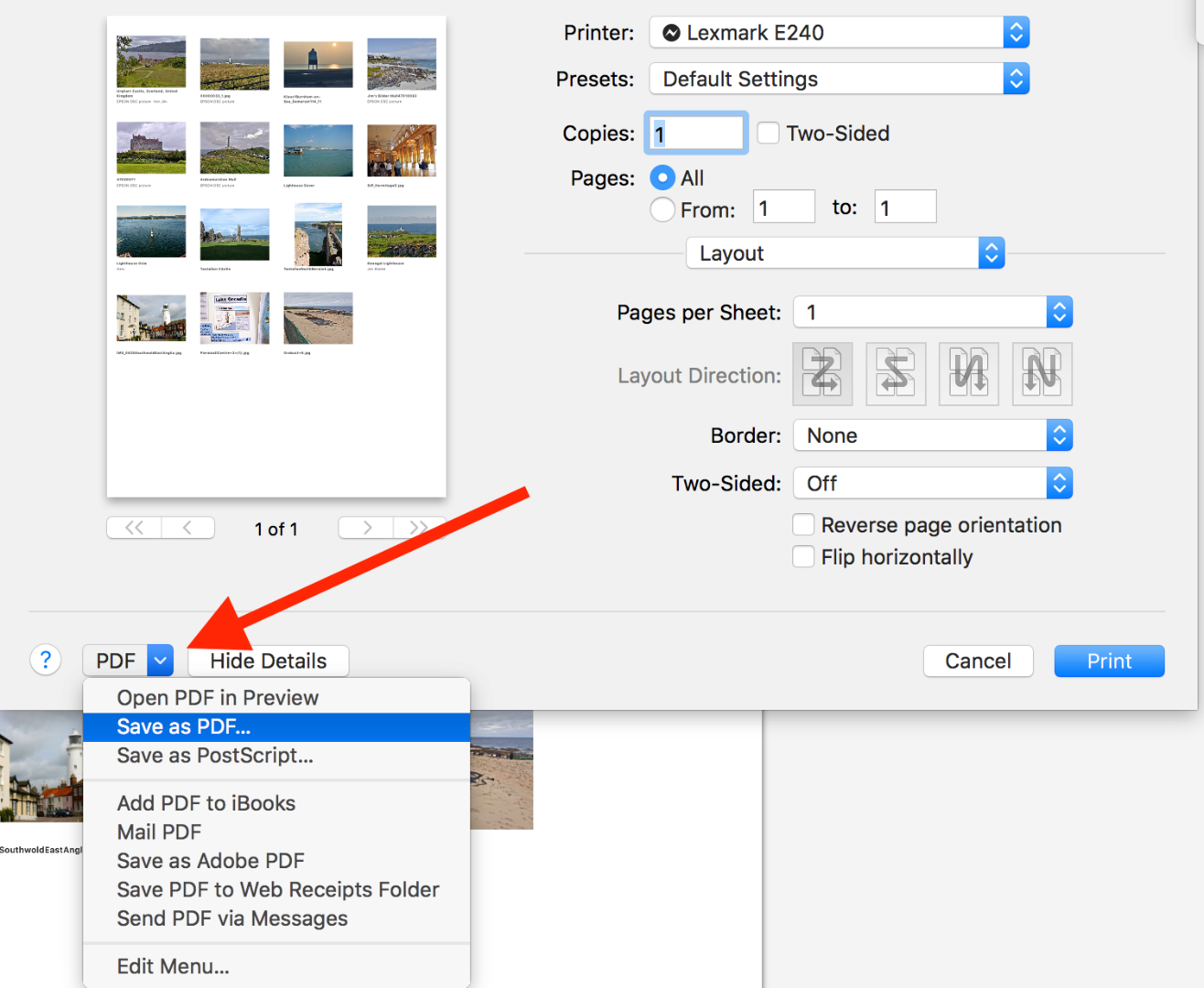Open the Two-Sided dropdown set to Off
Image resolution: width=1204 pixels, height=988 pixels.
932,483
